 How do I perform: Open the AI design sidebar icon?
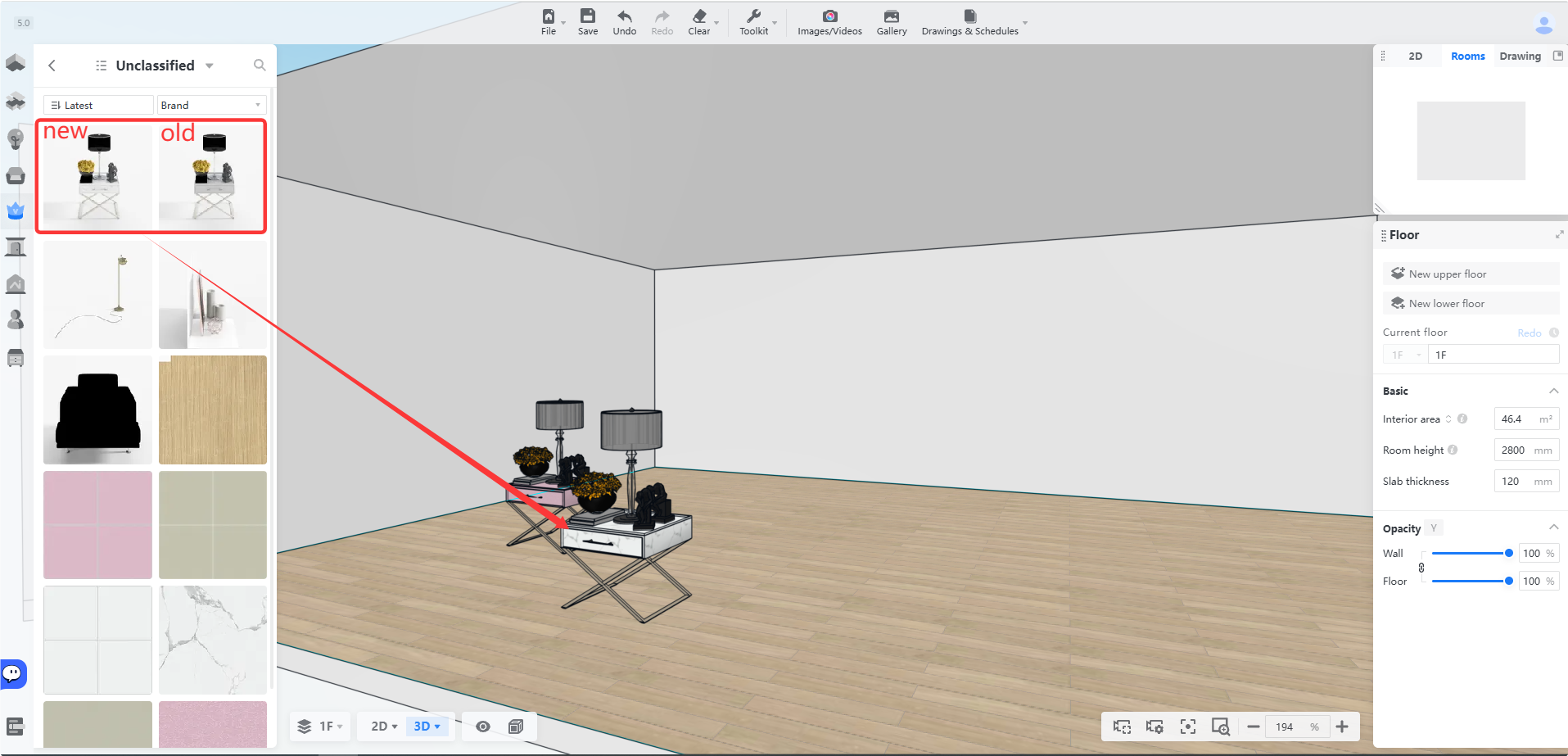point(16,283)
